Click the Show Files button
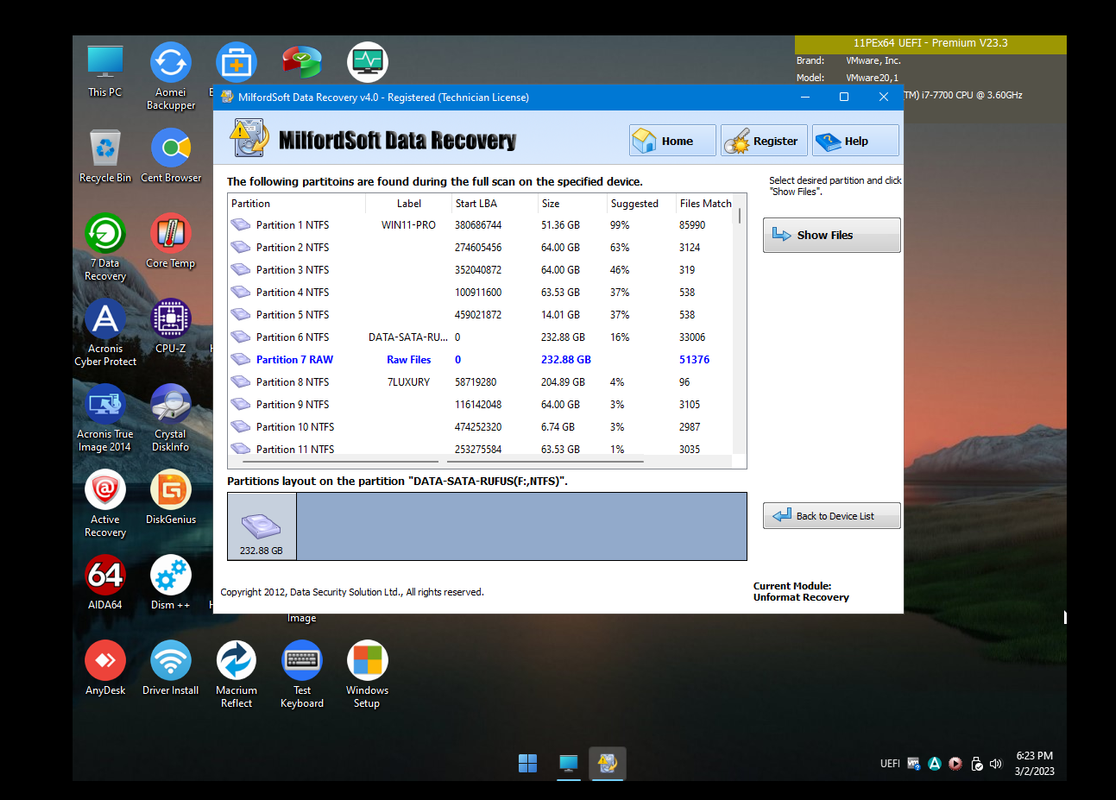 pos(831,235)
